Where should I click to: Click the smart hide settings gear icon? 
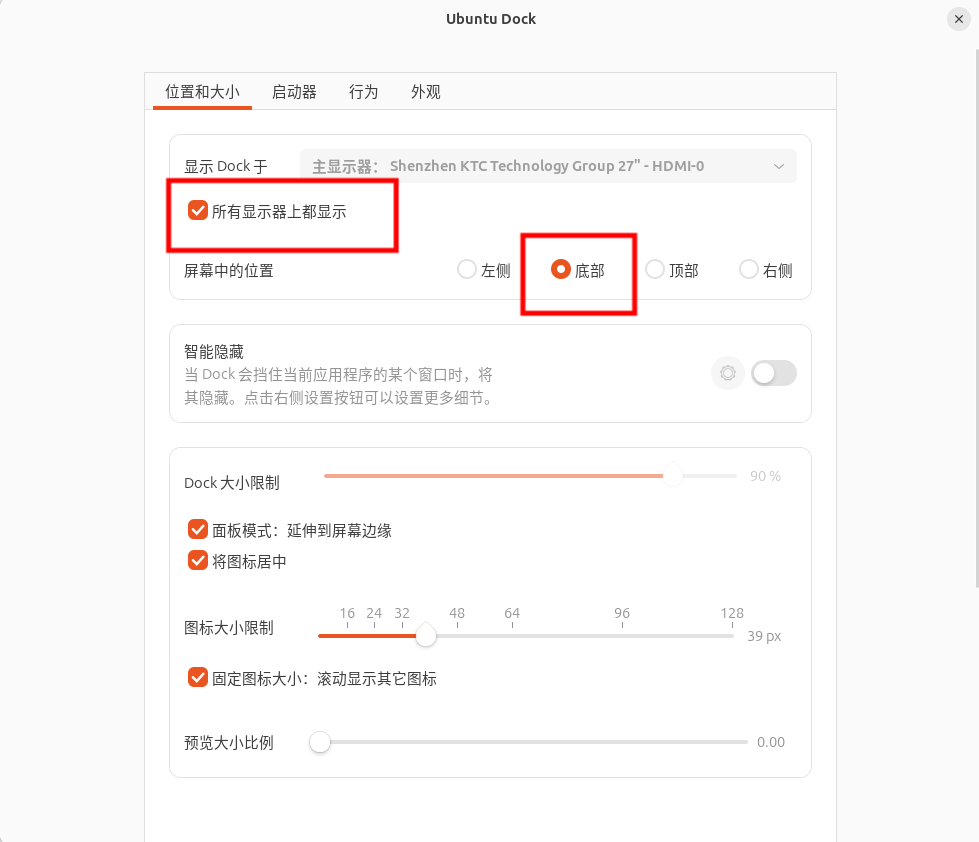pyautogui.click(x=727, y=373)
